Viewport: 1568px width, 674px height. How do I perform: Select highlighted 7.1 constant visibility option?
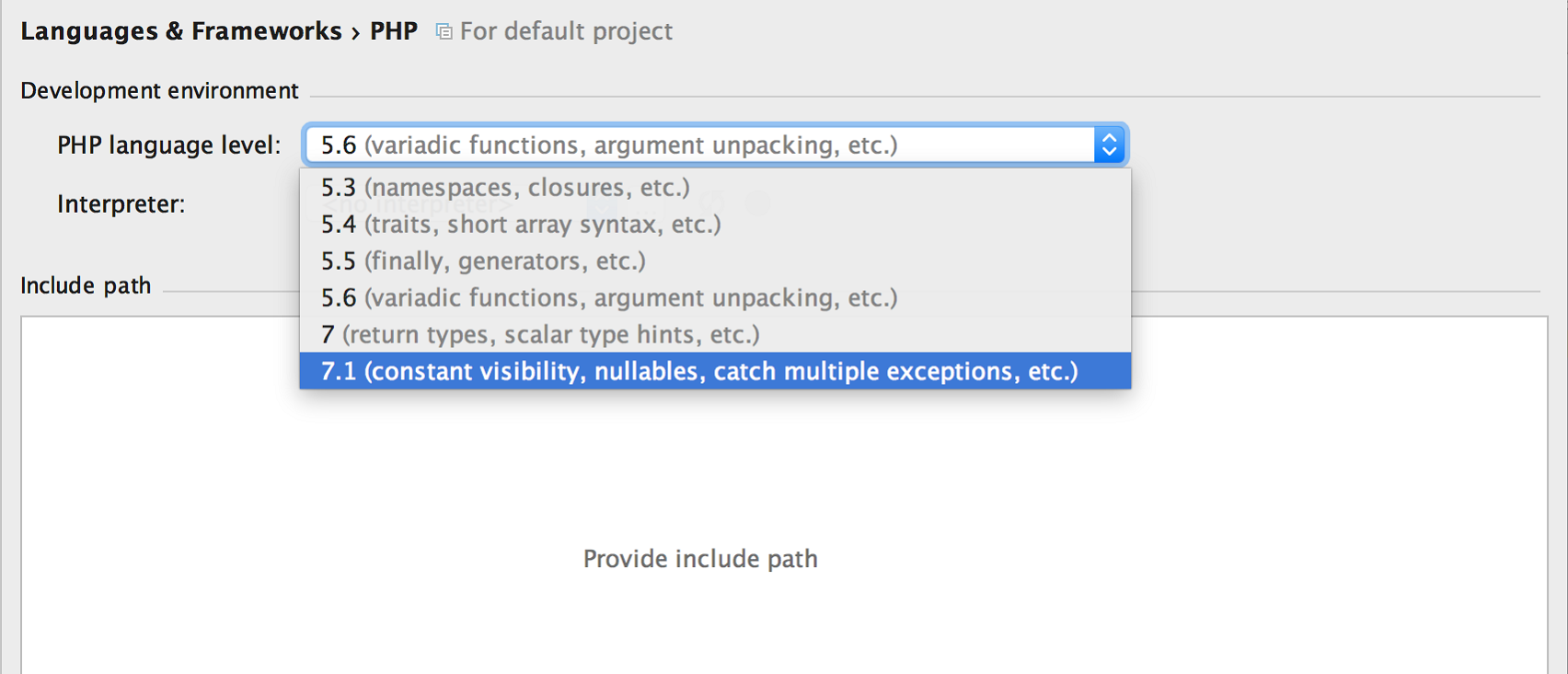[699, 372]
